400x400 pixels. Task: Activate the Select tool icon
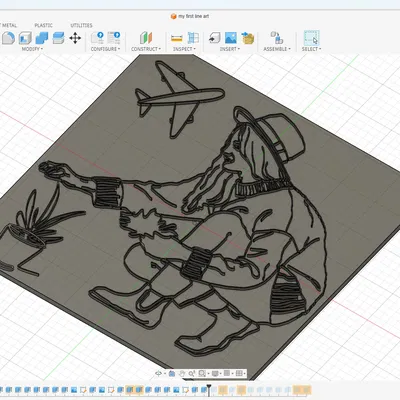311,38
